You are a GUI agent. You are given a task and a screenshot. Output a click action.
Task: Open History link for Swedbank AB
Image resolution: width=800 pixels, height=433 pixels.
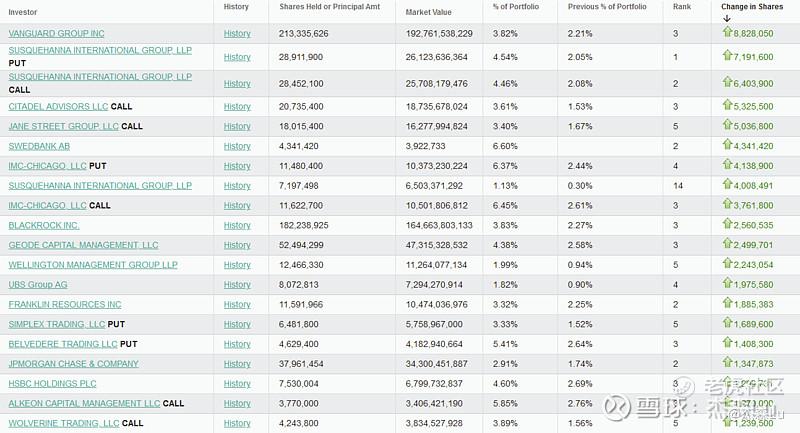237,146
